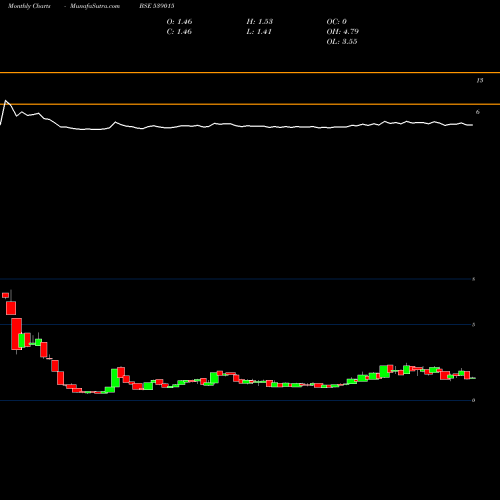
Task: Click the high value H: 1.53
Action: [x=260, y=22]
